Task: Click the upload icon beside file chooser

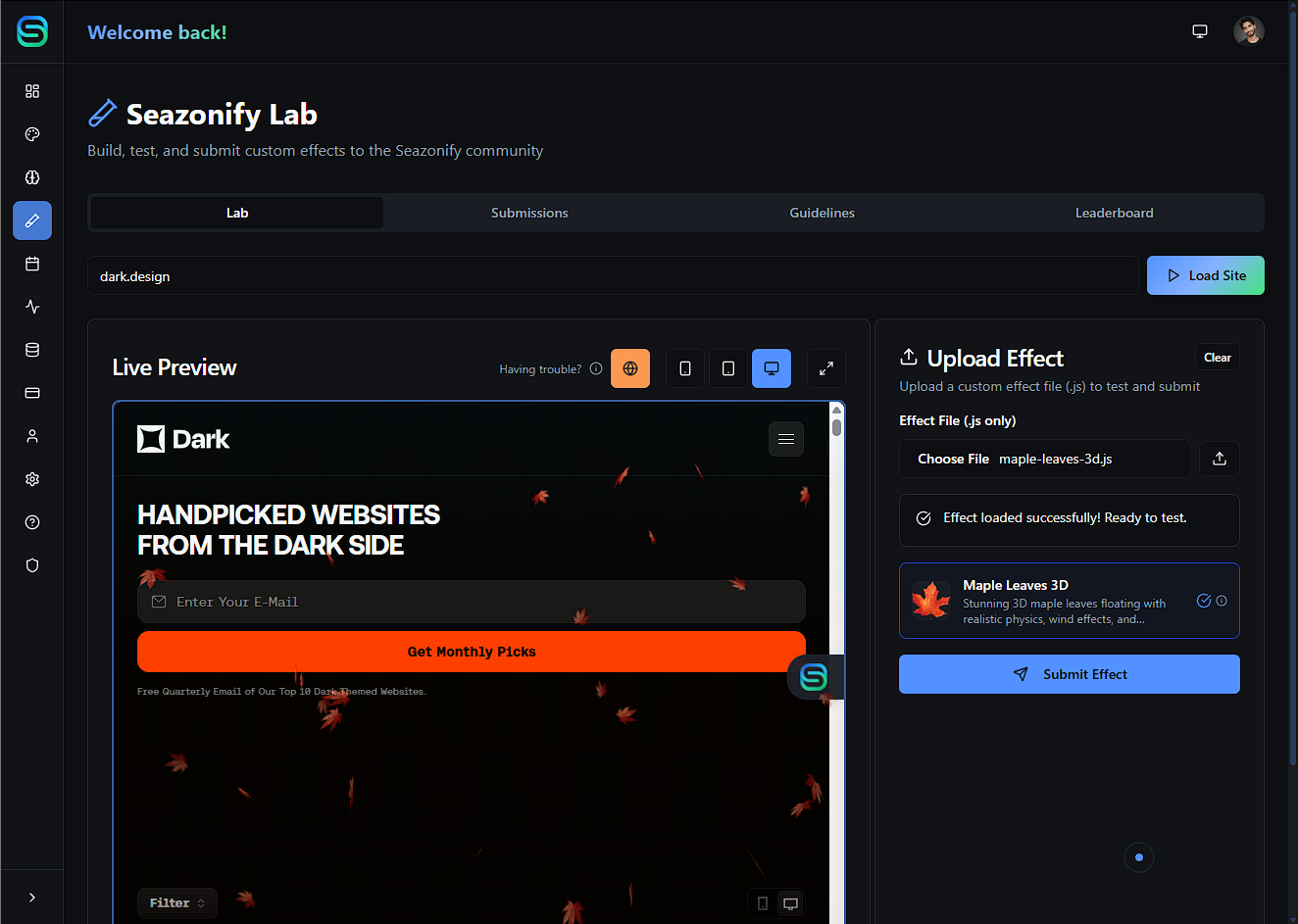Action: [x=1219, y=459]
